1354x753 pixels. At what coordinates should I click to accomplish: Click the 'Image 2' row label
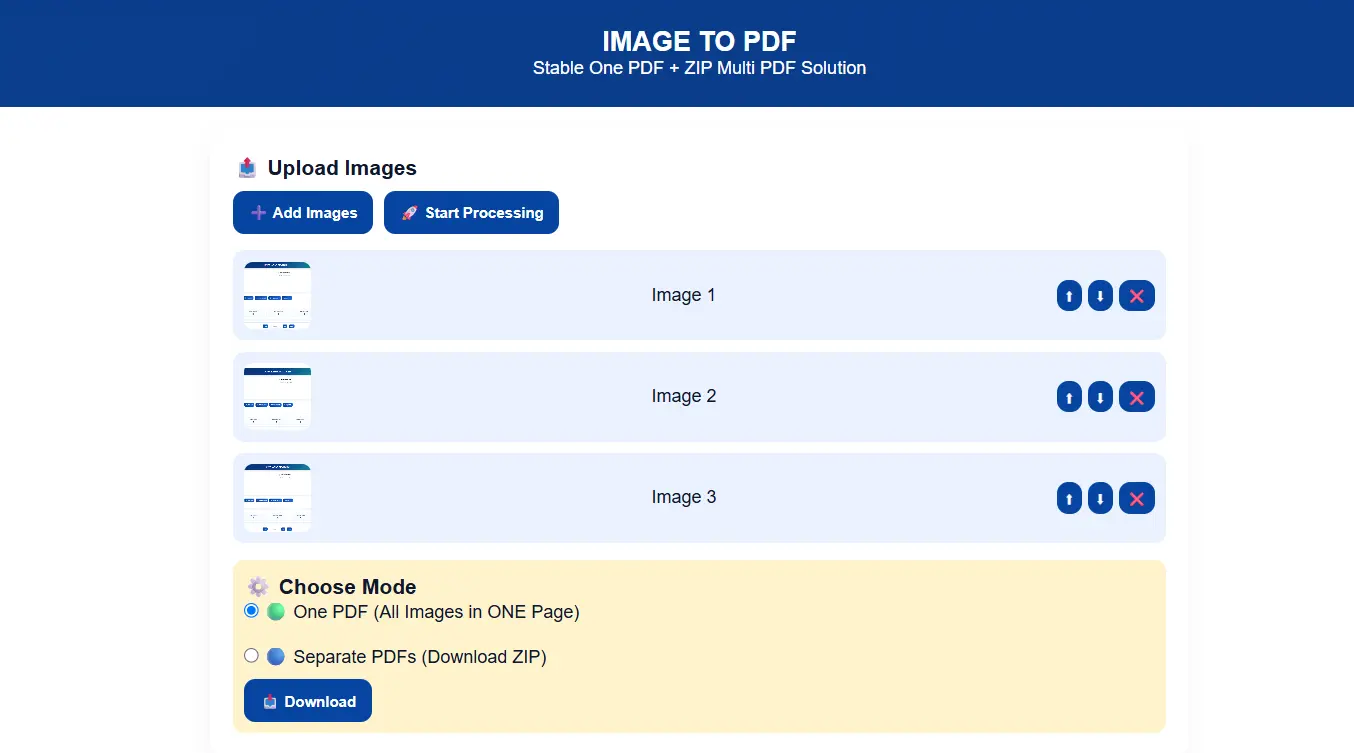(x=684, y=396)
